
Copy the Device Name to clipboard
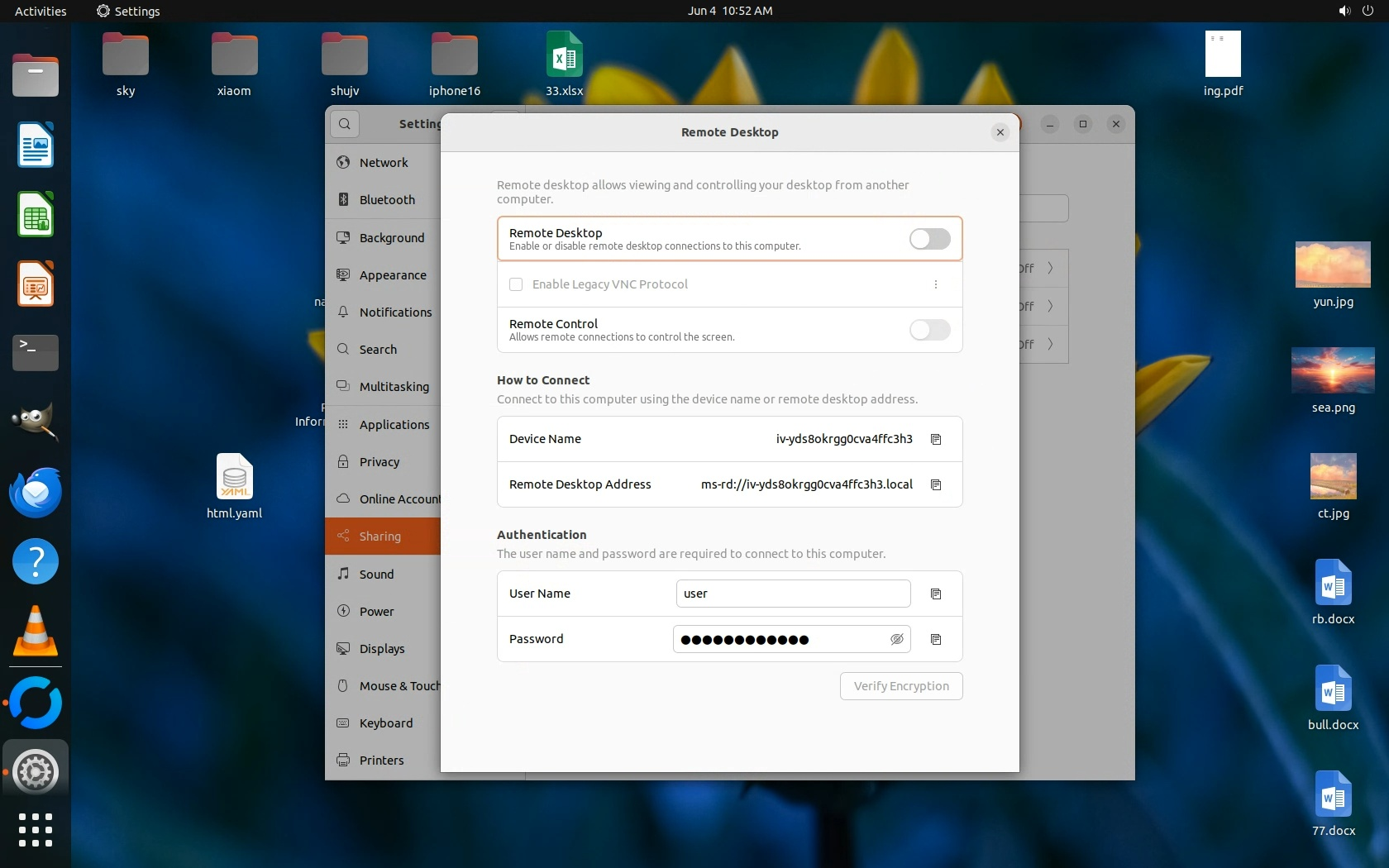[936, 439]
